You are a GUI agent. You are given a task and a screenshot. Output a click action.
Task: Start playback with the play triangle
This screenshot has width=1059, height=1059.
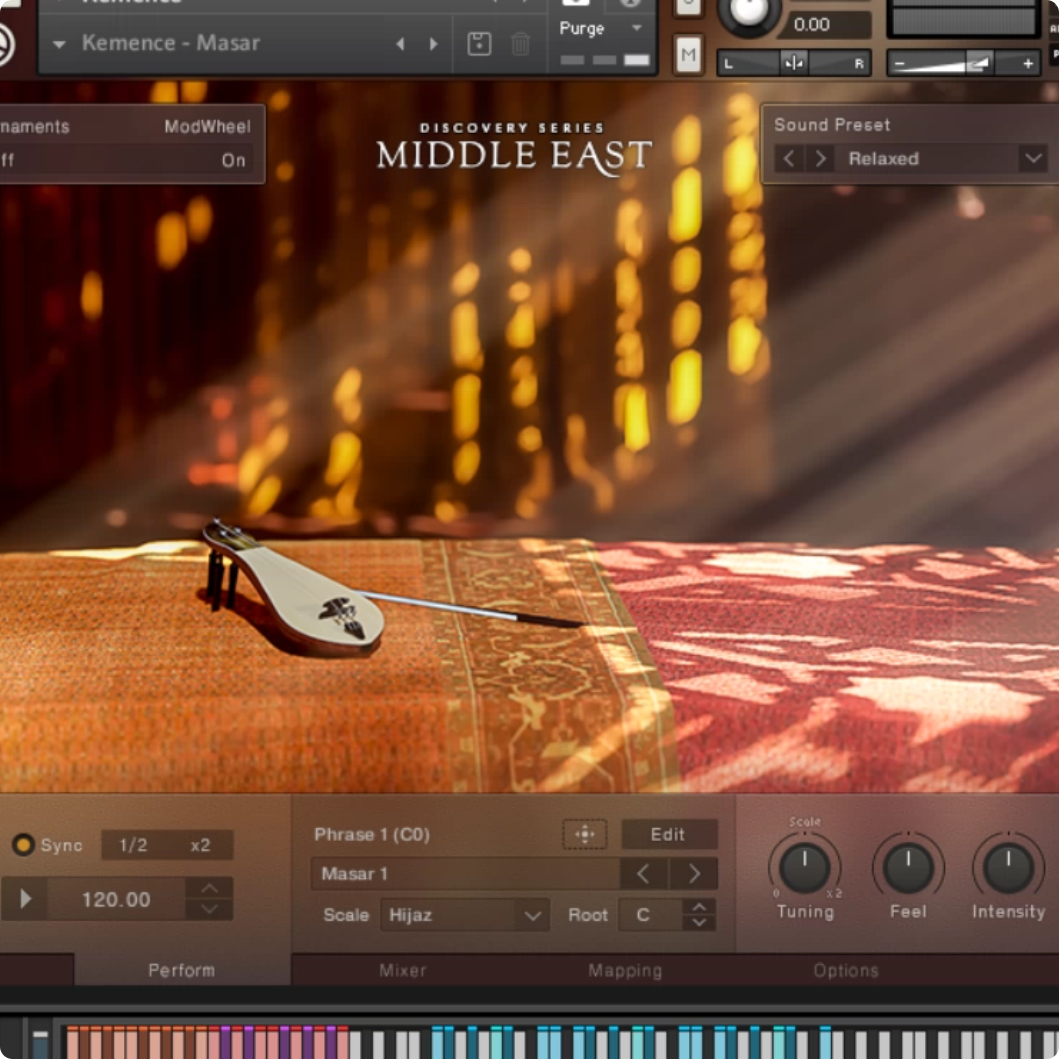coord(25,898)
